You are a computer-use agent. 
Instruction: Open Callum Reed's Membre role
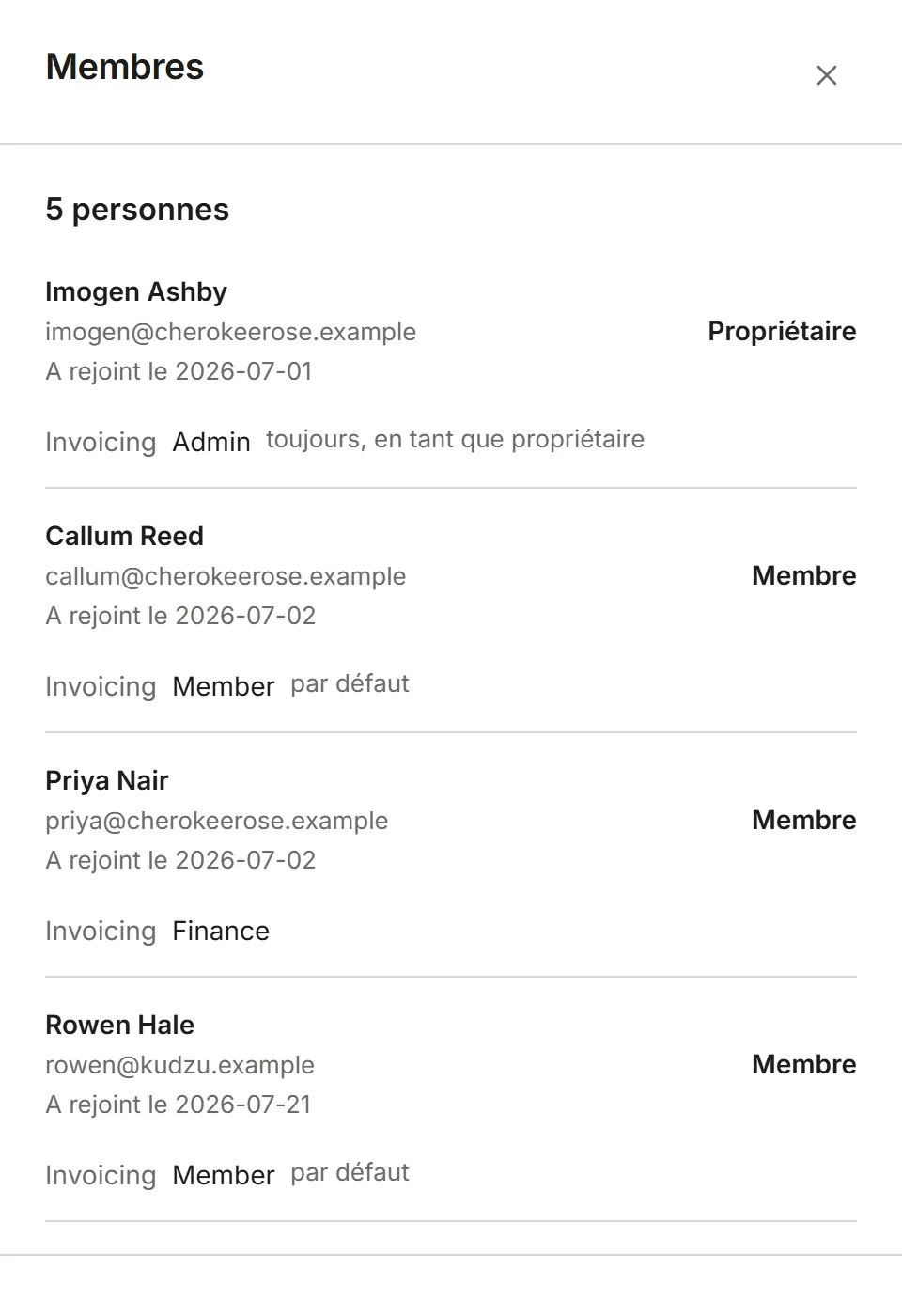pos(804,575)
